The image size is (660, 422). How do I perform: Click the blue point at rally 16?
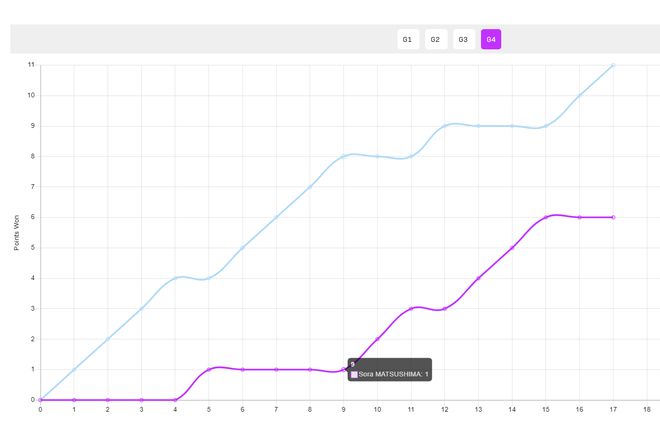coord(579,96)
